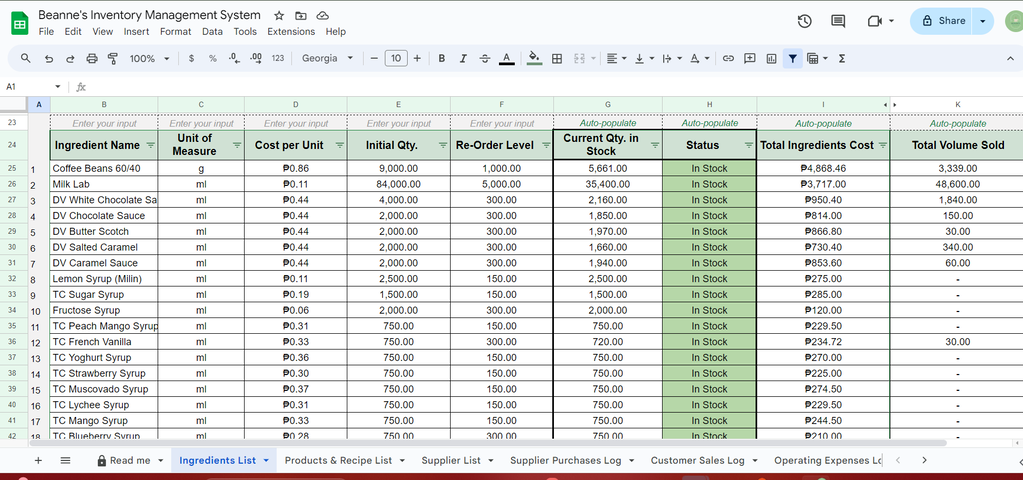Open the text color picker
This screenshot has width=1023, height=480.
coord(506,59)
